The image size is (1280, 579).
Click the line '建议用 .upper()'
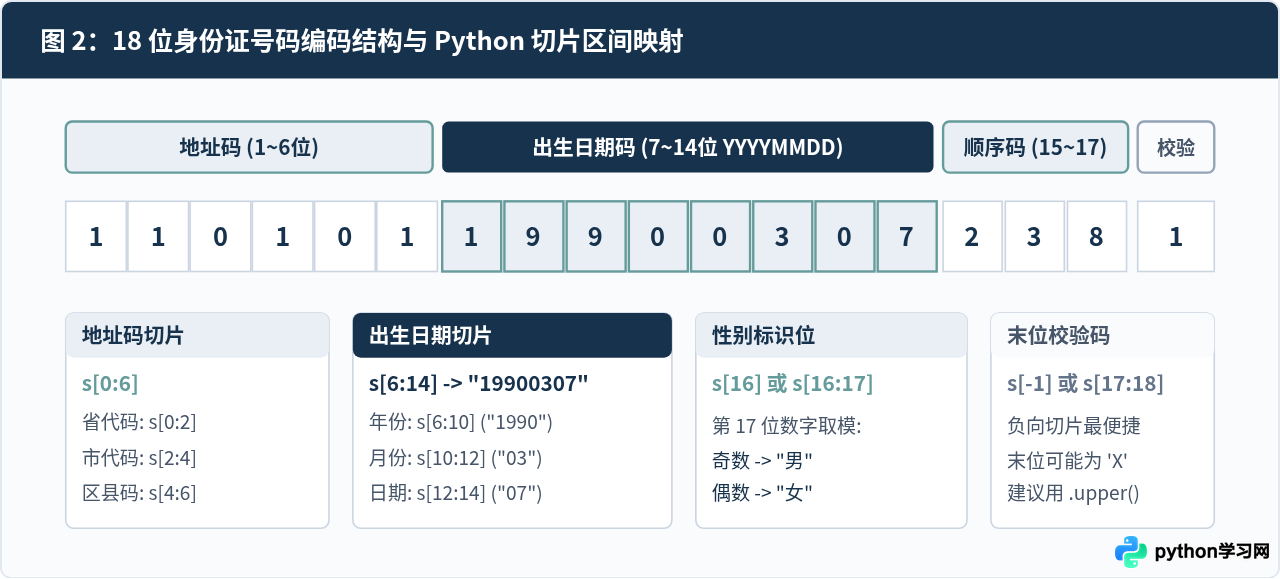pos(1073,493)
